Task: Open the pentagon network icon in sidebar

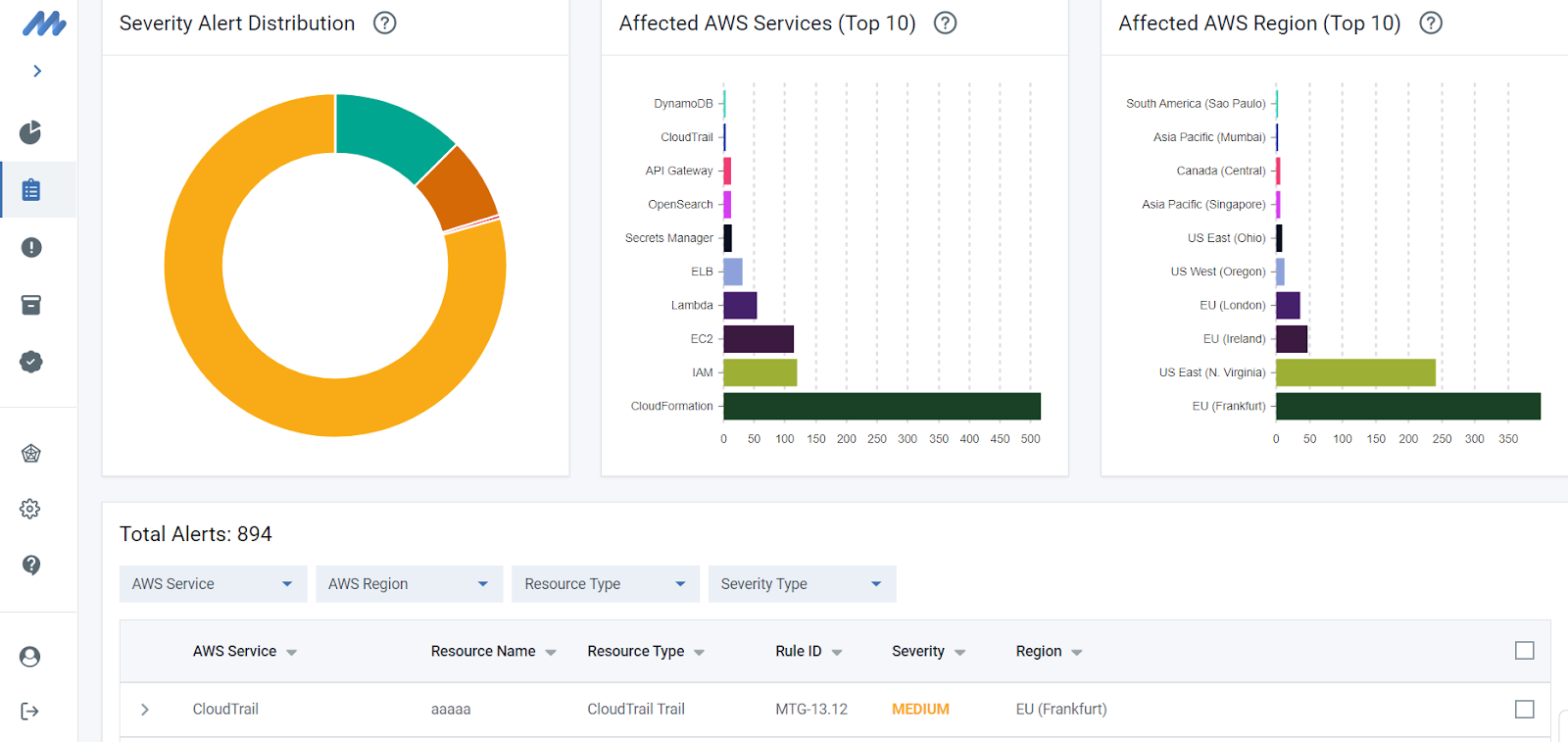Action: tap(31, 453)
